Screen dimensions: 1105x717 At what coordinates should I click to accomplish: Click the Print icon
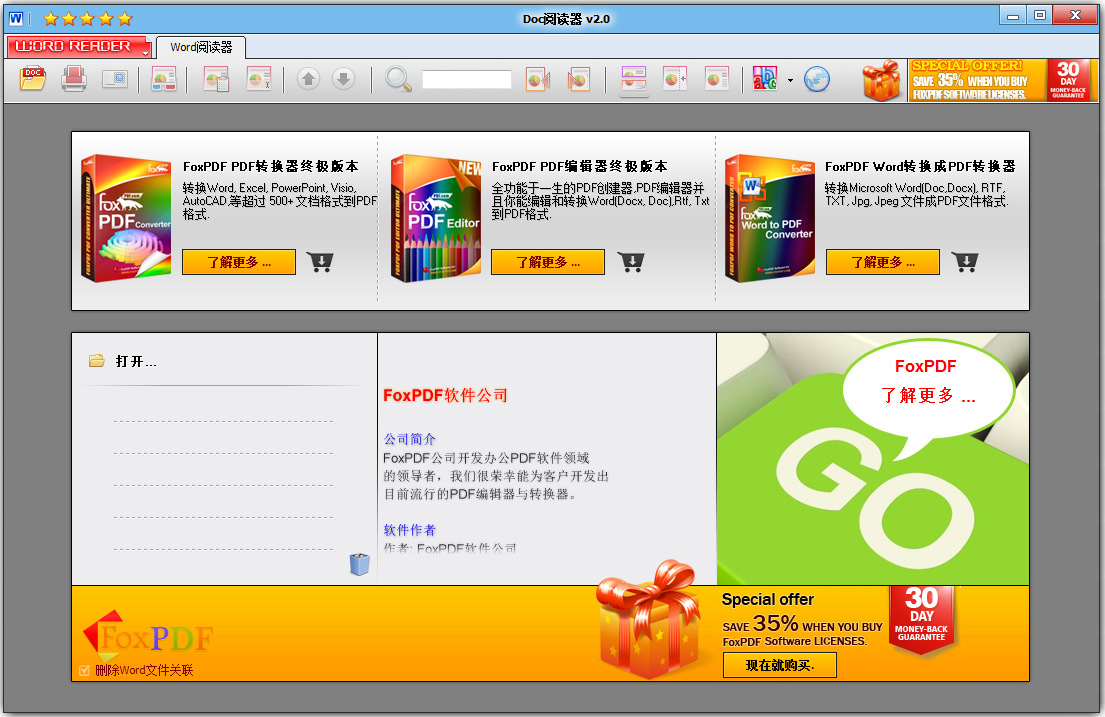click(x=75, y=79)
